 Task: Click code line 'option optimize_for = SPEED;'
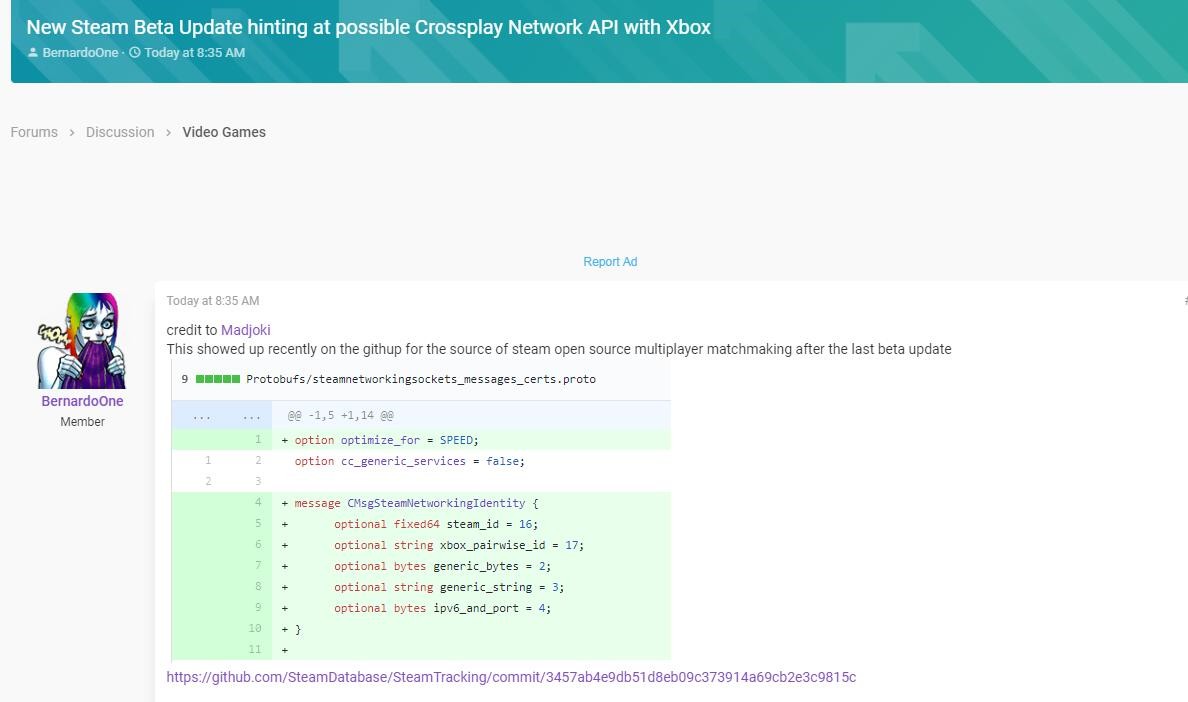[x=386, y=440]
